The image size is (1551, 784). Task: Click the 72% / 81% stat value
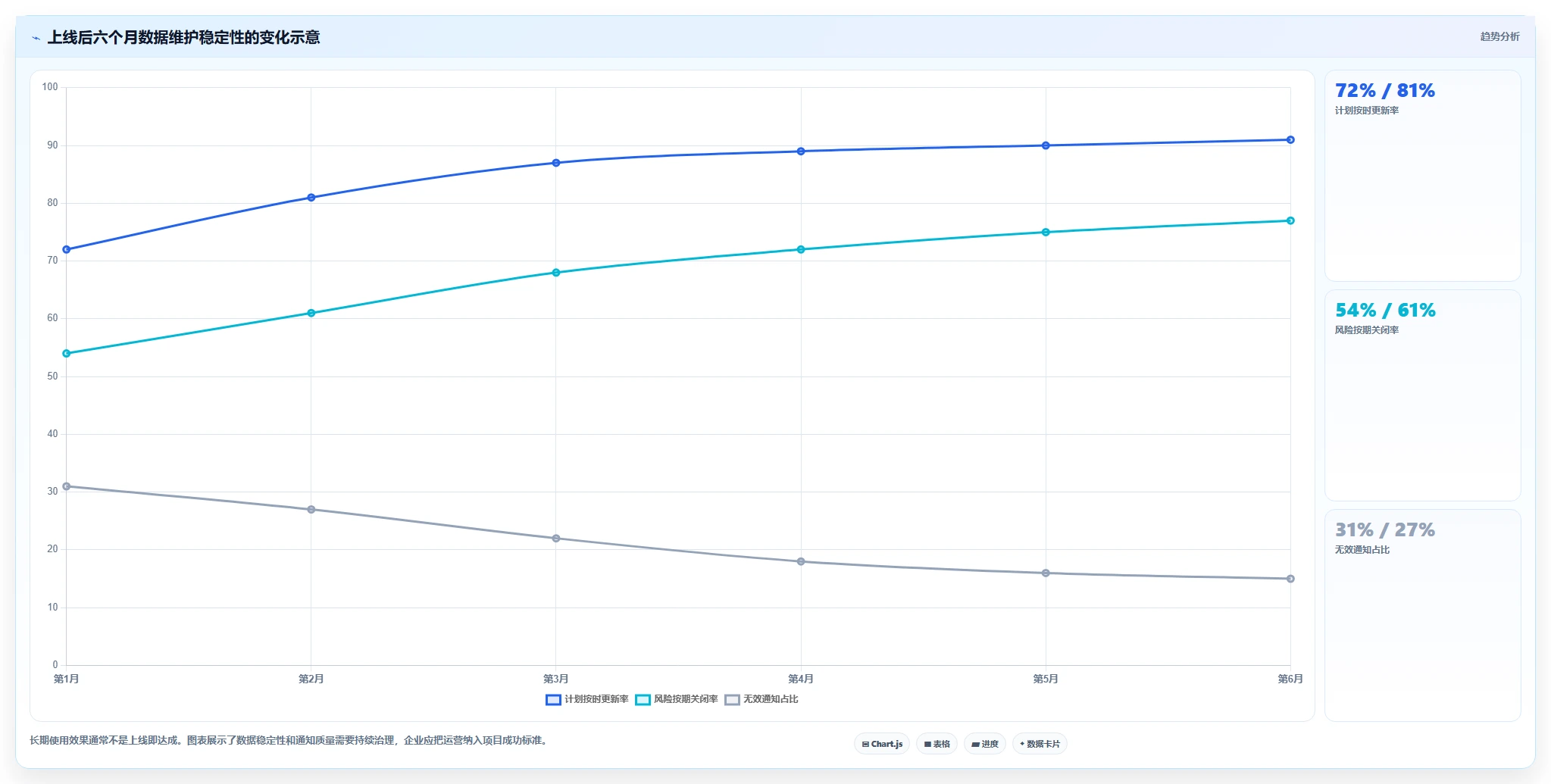pos(1384,90)
